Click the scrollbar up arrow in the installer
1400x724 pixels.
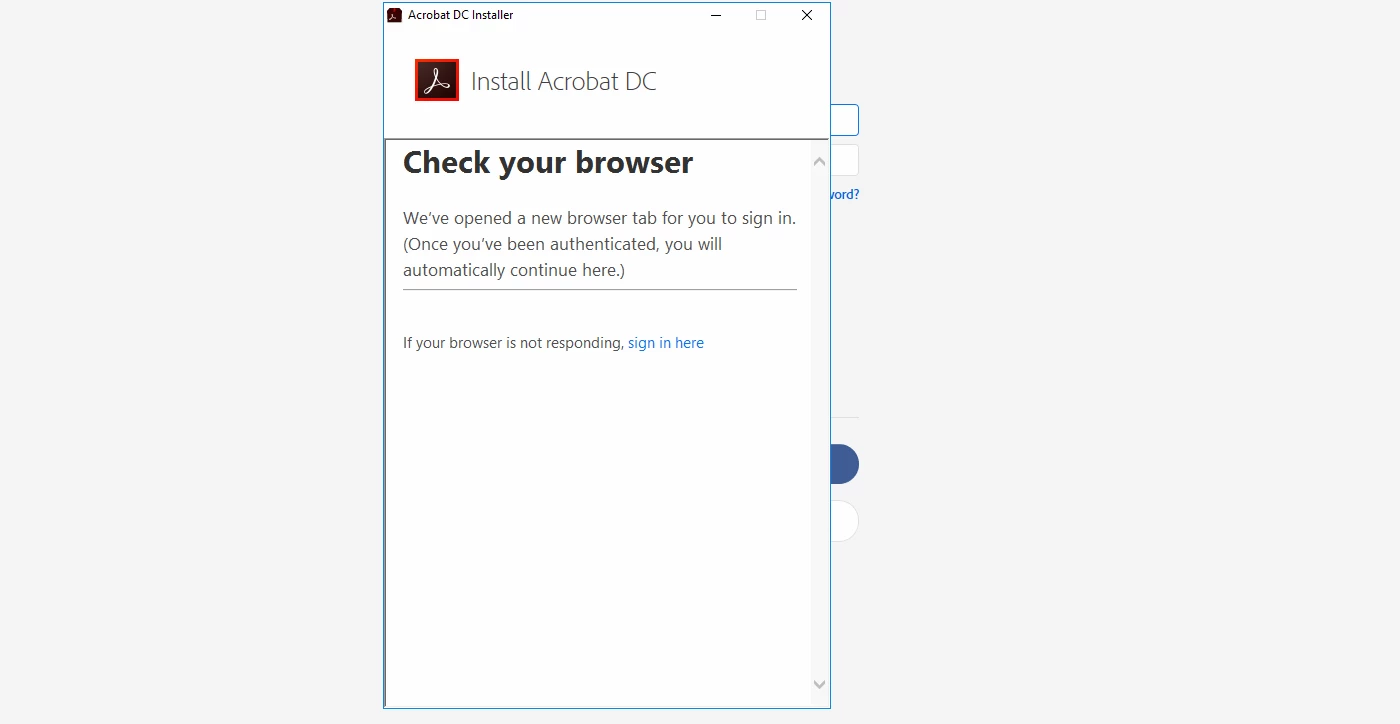[x=819, y=161]
